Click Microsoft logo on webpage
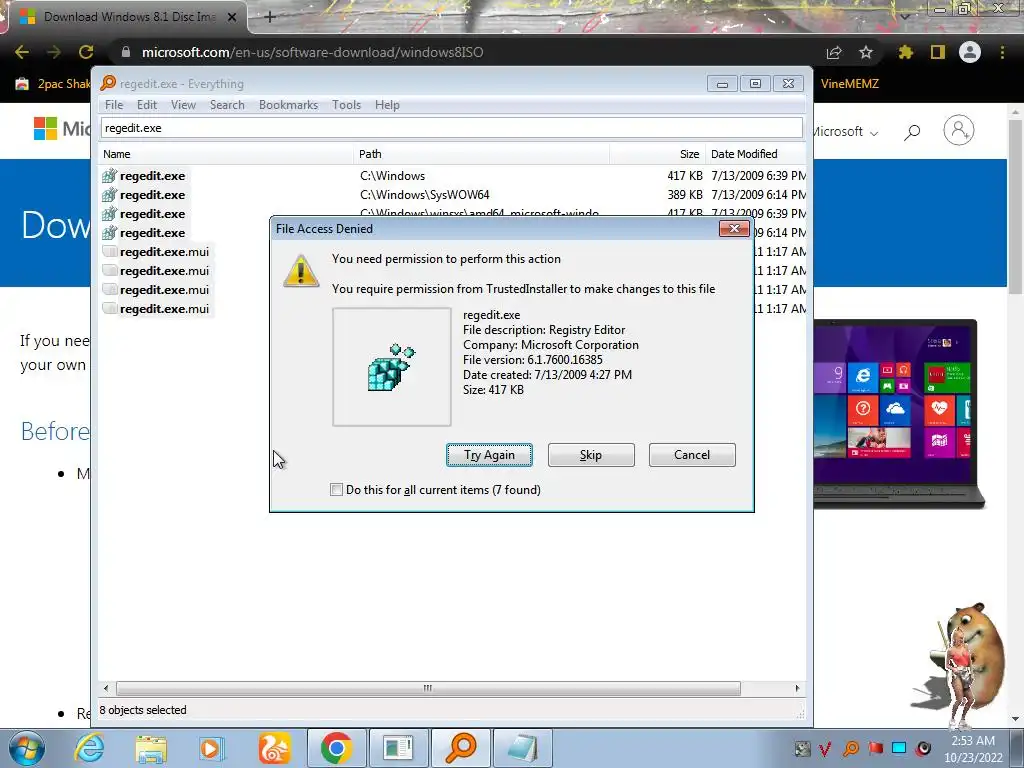The image size is (1024, 768). pyautogui.click(x=61, y=129)
